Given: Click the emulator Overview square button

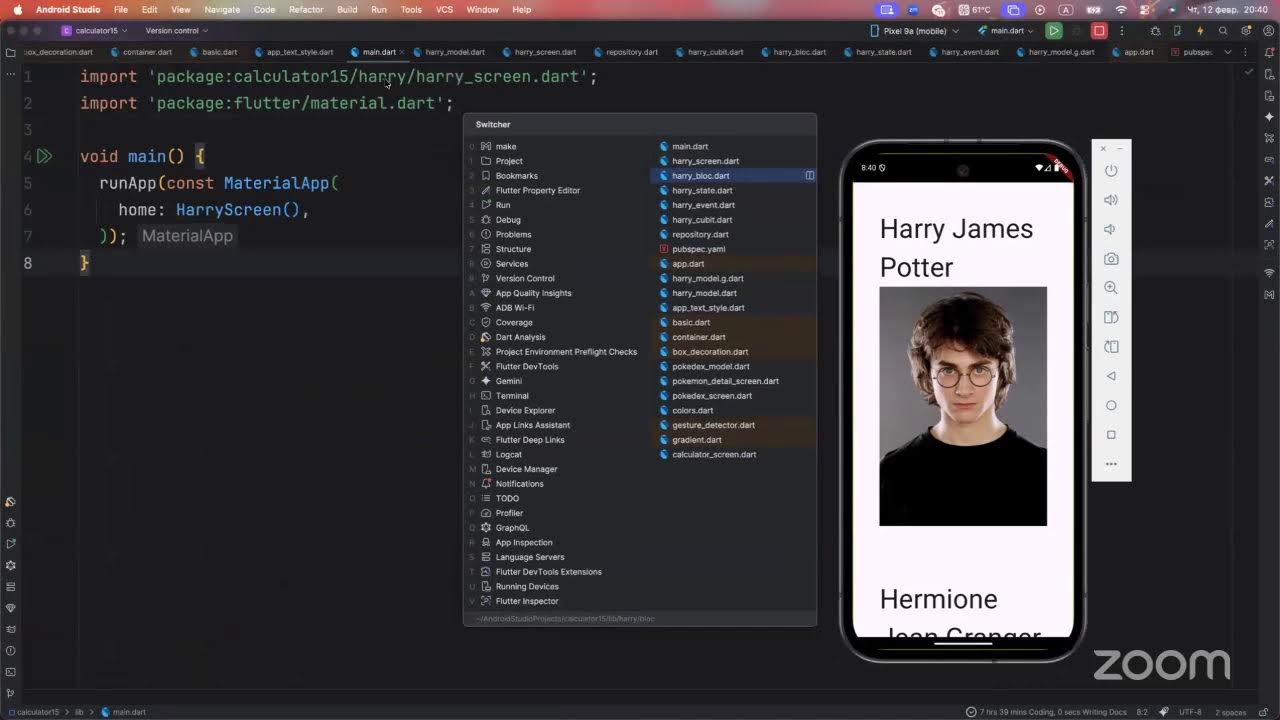Looking at the screenshot, I should tap(1111, 435).
